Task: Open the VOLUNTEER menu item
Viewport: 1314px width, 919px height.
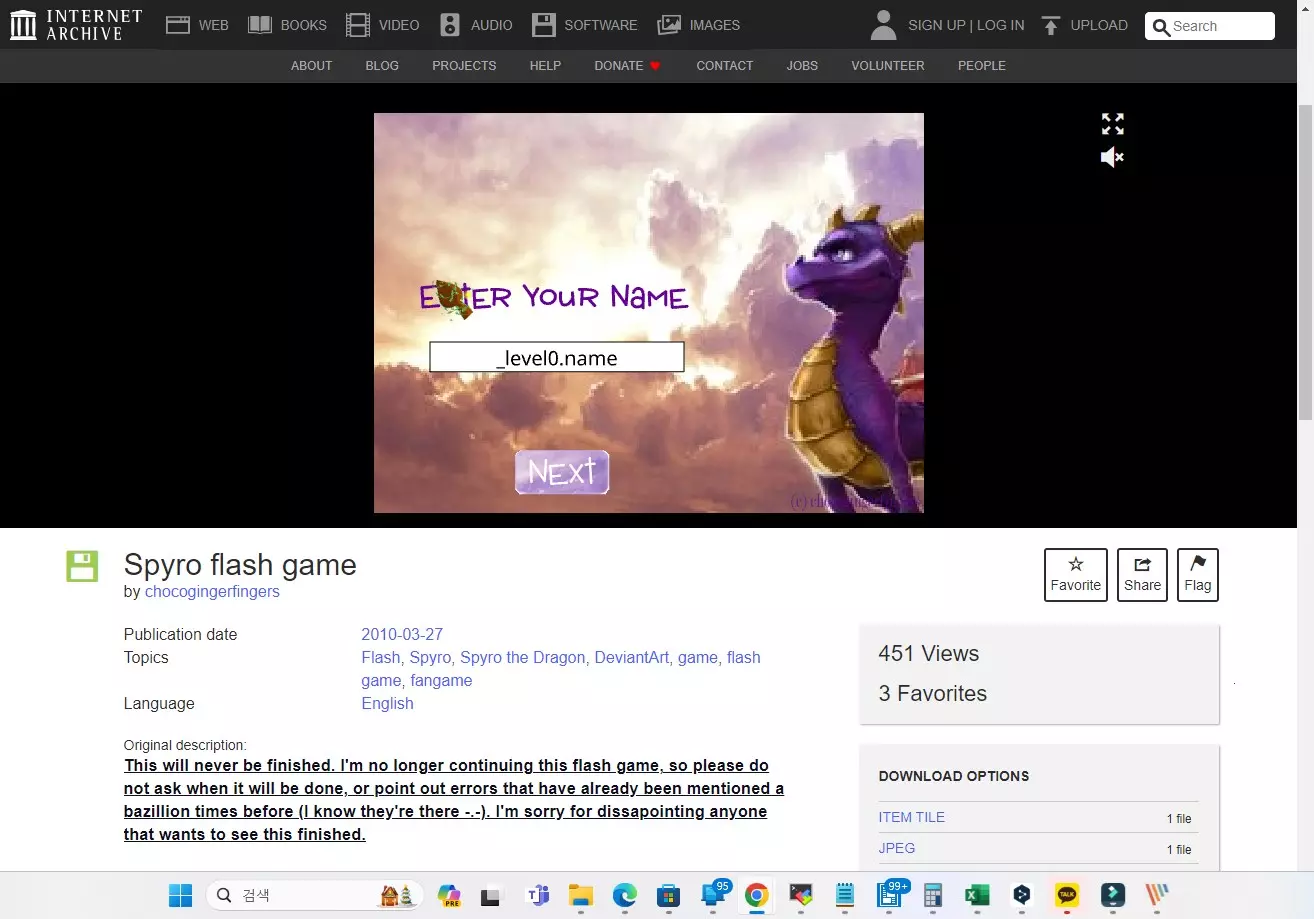Action: tap(888, 65)
